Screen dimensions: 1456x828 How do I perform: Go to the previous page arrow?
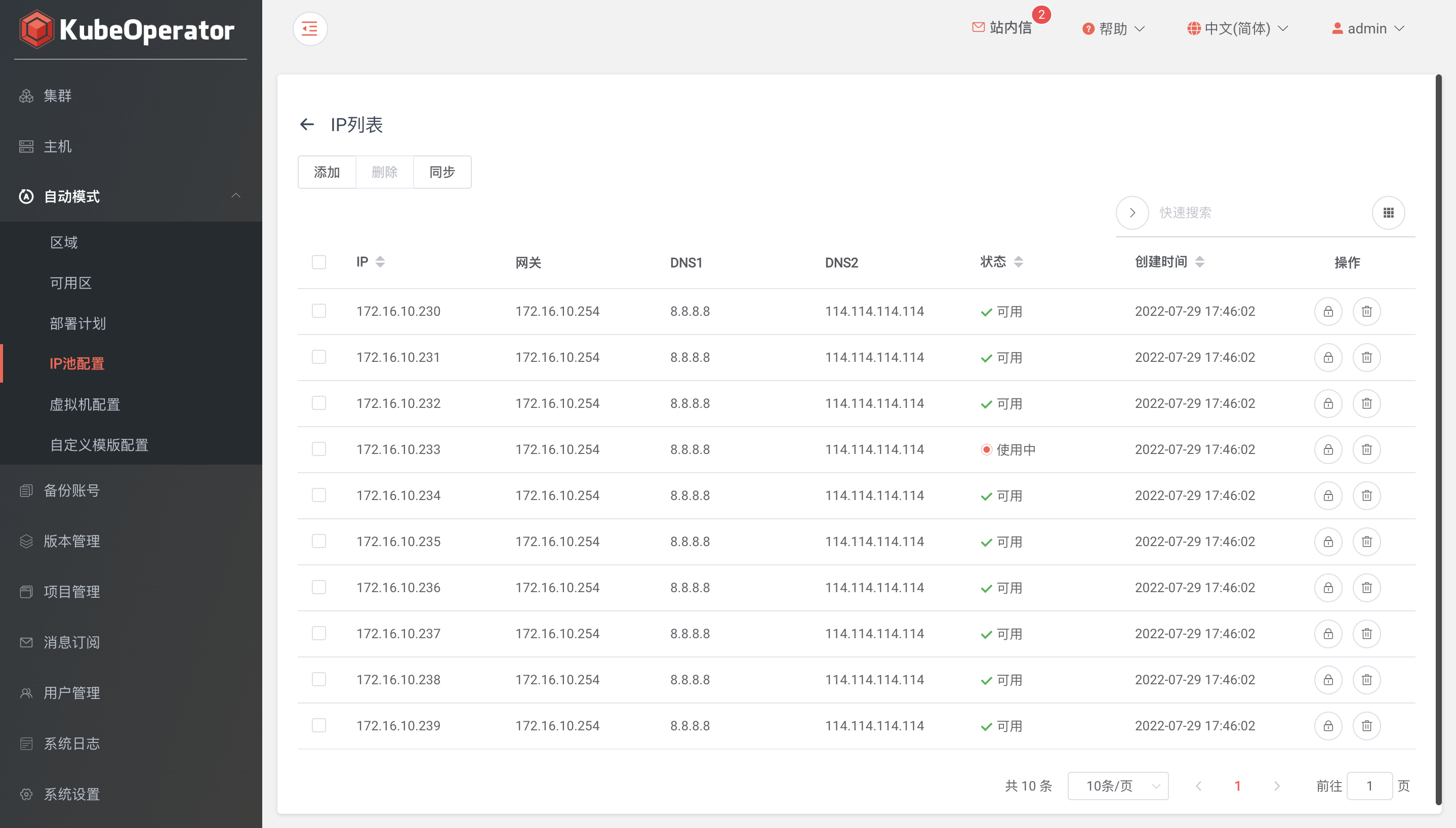[1198, 786]
